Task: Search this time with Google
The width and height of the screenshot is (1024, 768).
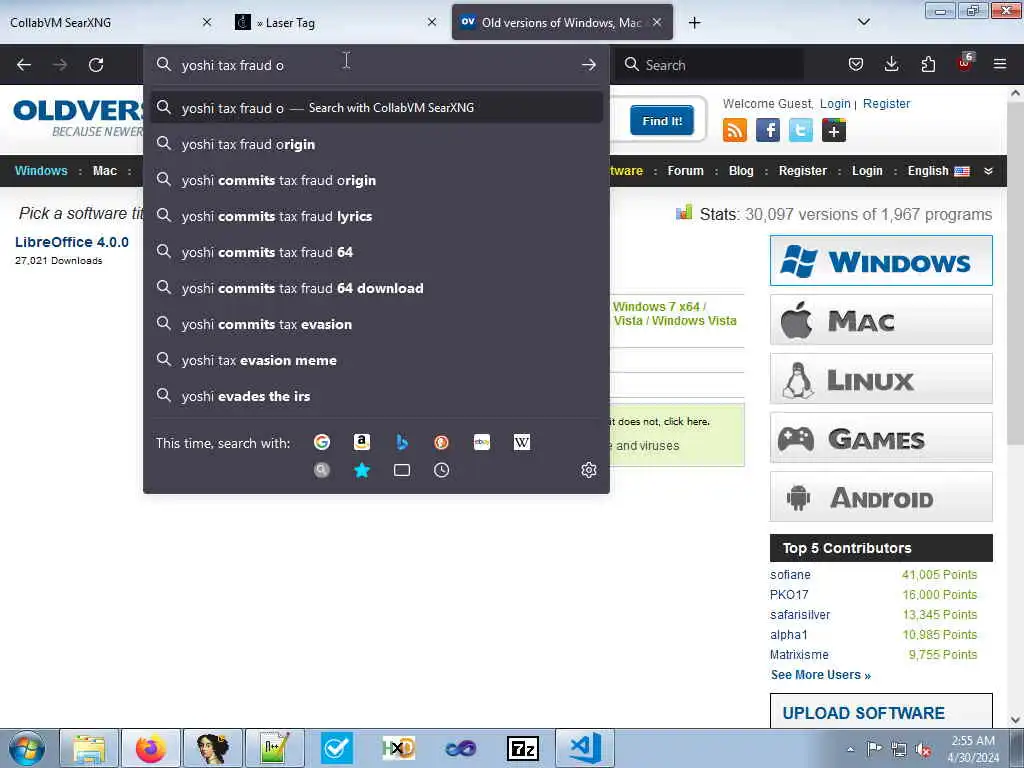Action: click(322, 442)
